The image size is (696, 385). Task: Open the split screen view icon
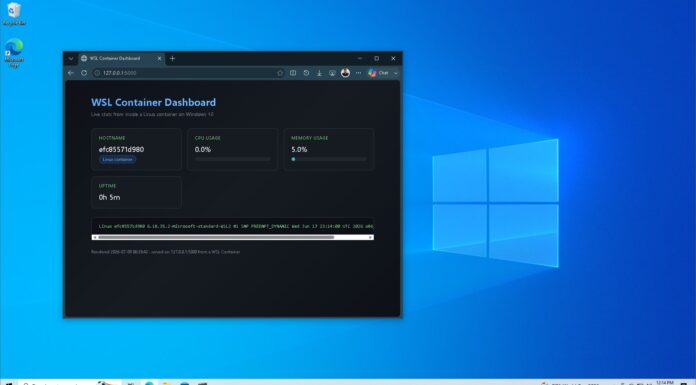pyautogui.click(x=293, y=73)
